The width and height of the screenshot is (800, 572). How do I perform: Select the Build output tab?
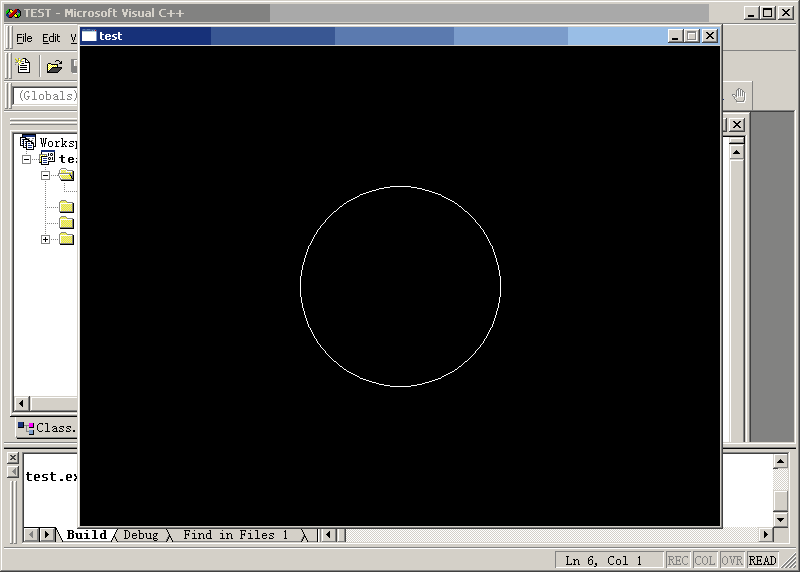(x=86, y=535)
